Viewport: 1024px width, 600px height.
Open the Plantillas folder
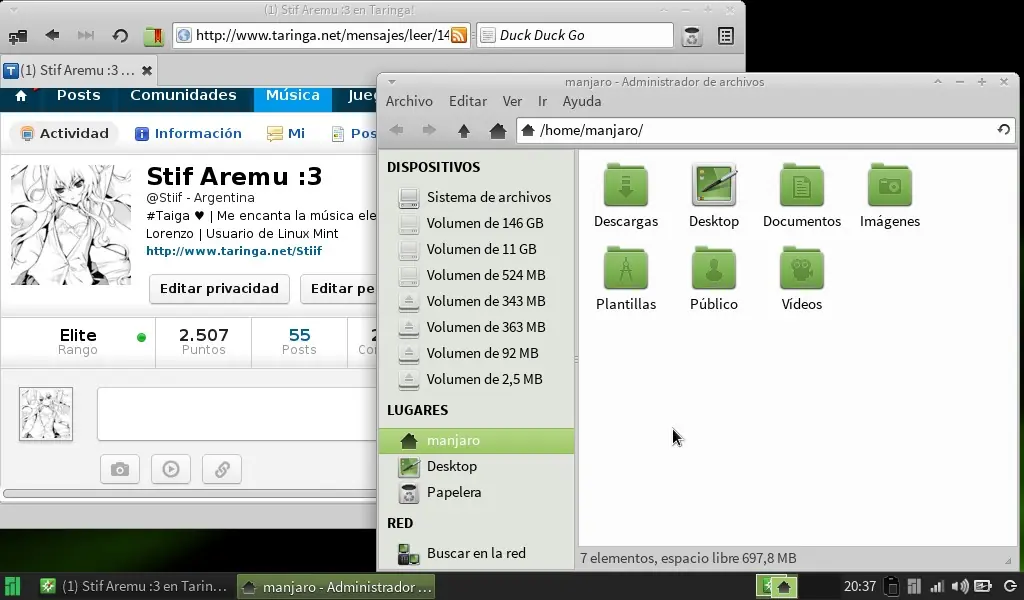pyautogui.click(x=626, y=279)
